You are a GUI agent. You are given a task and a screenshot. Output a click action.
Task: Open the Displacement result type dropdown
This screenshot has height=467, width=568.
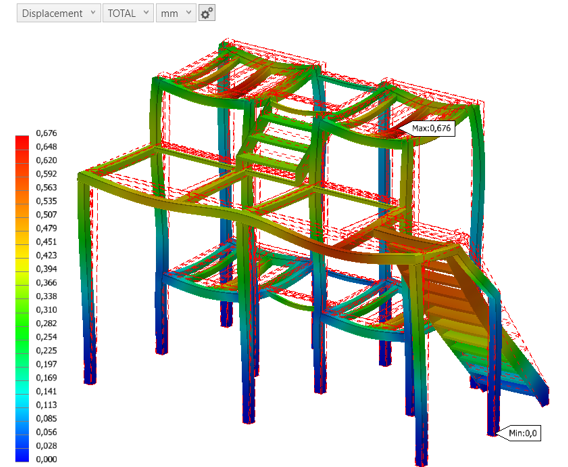pyautogui.click(x=58, y=13)
